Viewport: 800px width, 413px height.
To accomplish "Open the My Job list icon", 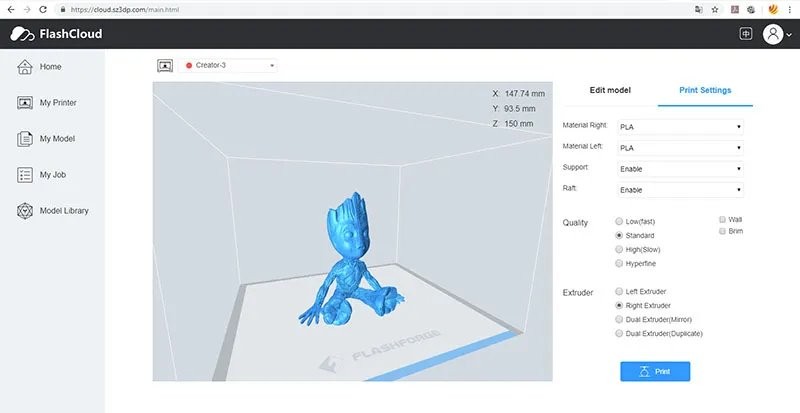I will pos(24,175).
